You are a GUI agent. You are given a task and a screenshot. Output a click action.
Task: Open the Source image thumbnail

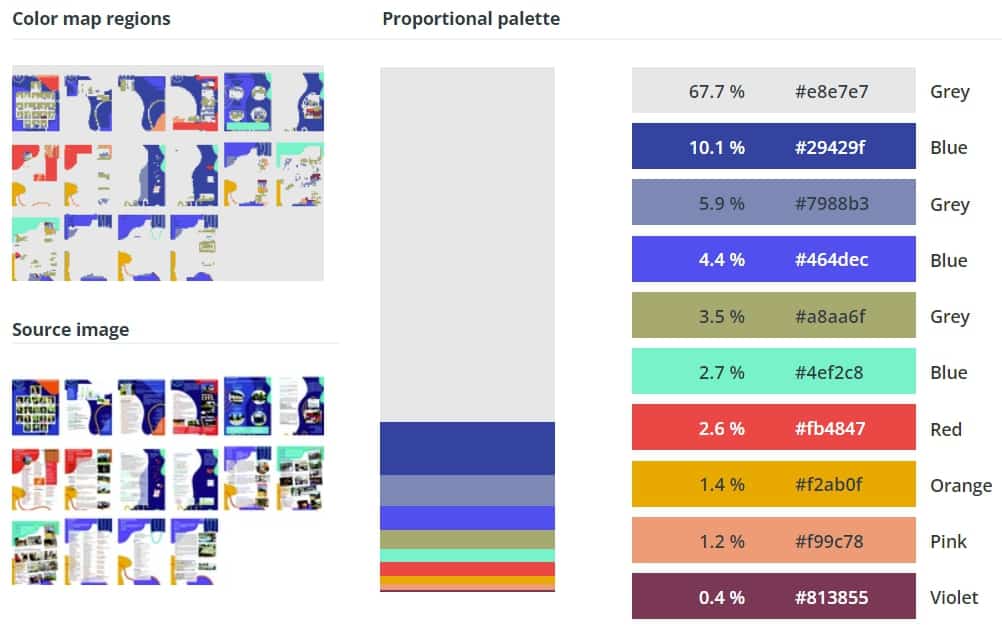(167, 480)
